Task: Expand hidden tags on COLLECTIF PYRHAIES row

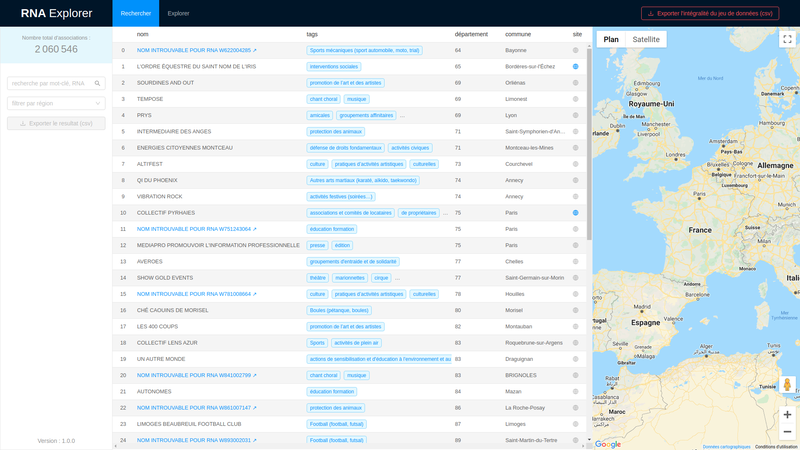Action: (445, 213)
